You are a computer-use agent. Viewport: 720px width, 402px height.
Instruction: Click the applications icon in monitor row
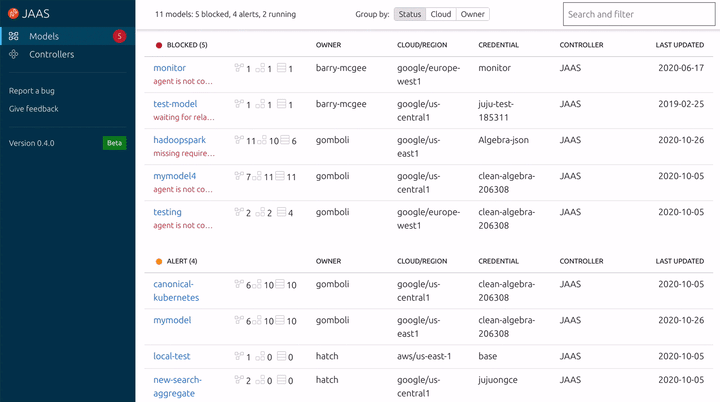pos(239,68)
